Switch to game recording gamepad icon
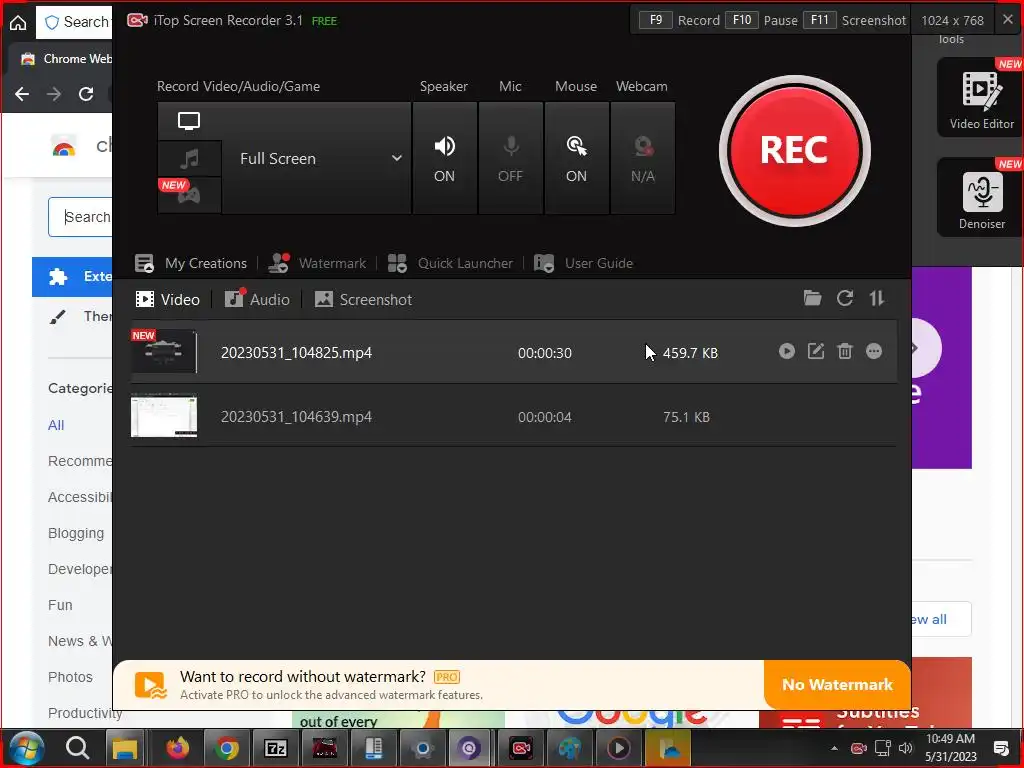The image size is (1024, 768). 189,195
